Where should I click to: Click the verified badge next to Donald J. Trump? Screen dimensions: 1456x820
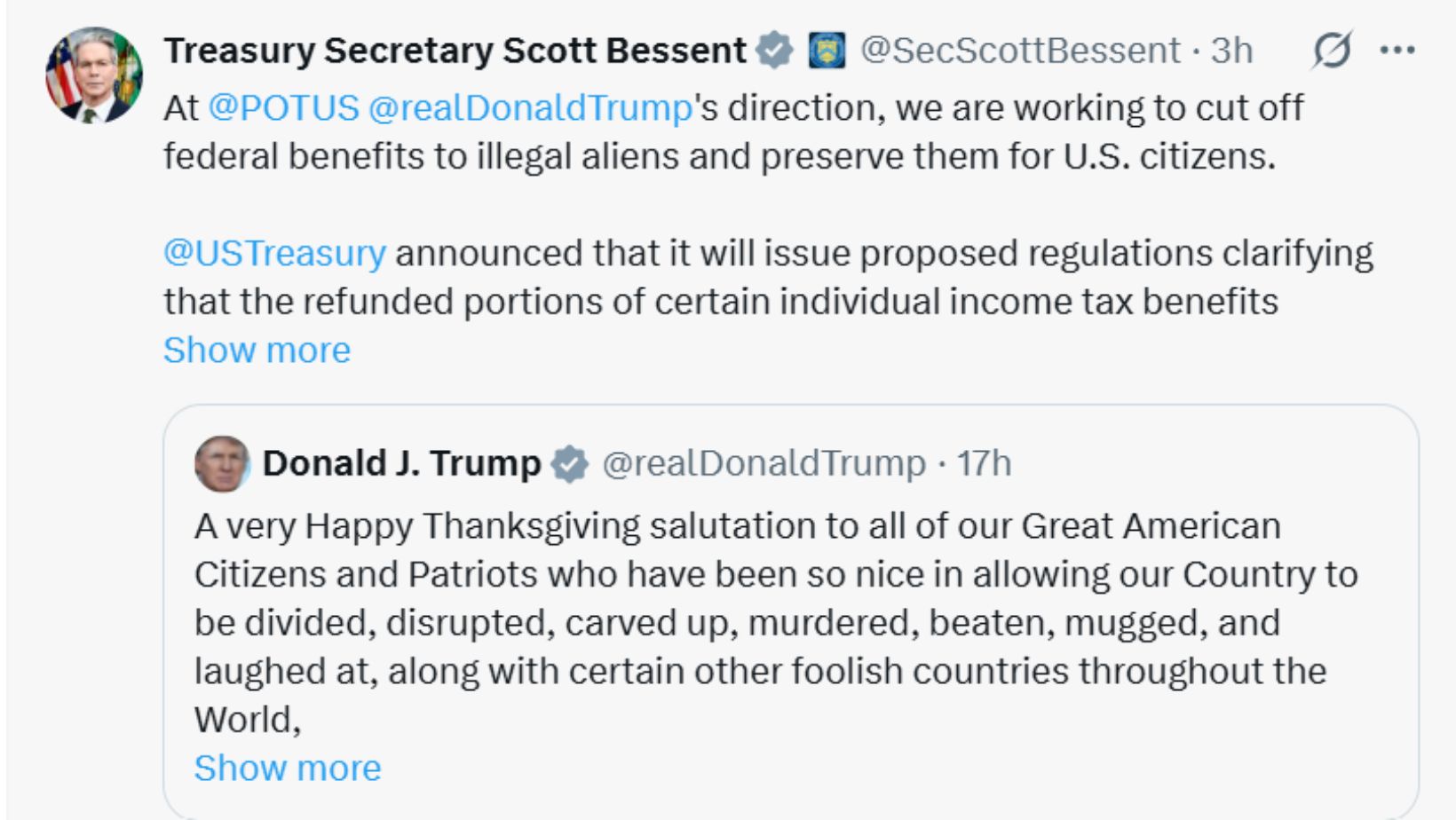pyautogui.click(x=569, y=463)
